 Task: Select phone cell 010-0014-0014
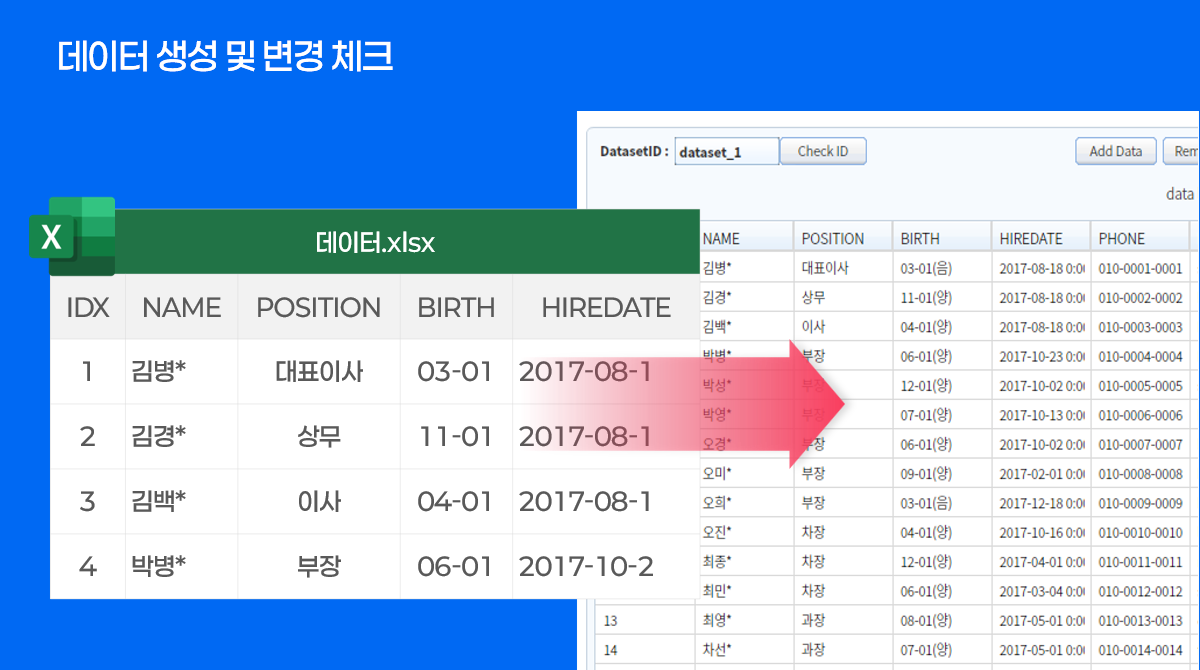(1141, 650)
